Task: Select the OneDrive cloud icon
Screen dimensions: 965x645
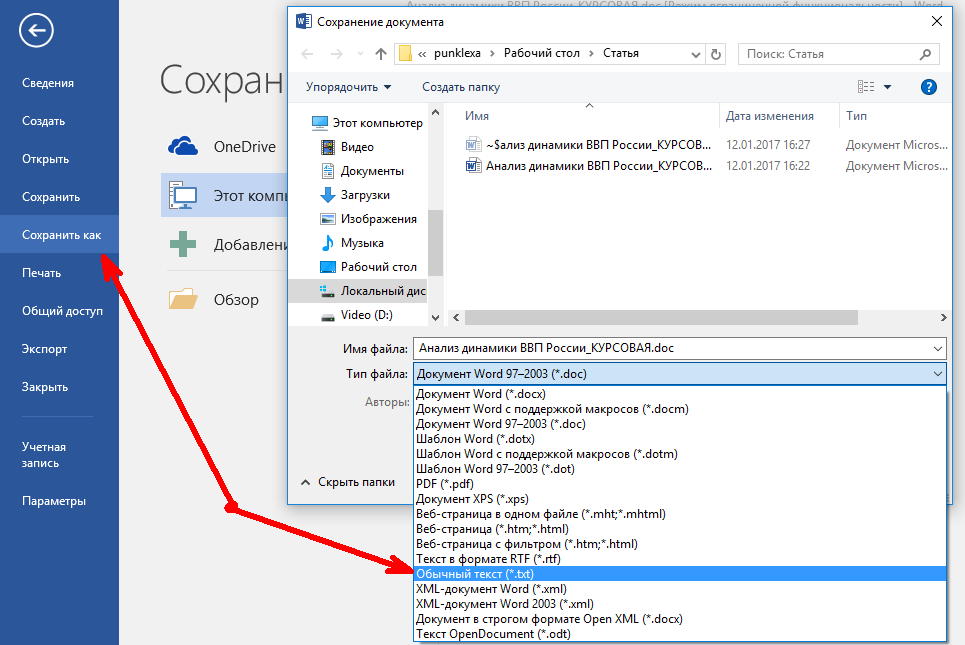Action: tap(183, 147)
